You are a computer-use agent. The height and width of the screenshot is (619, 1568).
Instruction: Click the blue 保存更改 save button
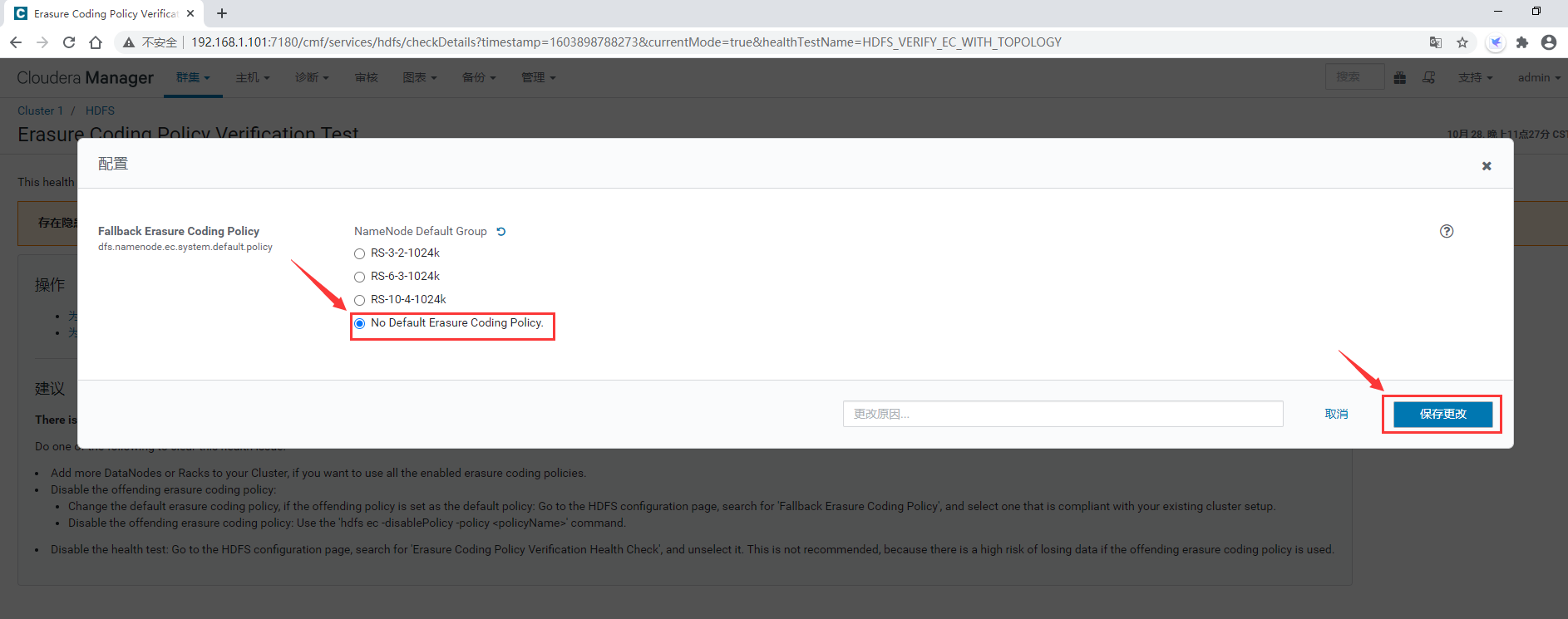click(1442, 414)
